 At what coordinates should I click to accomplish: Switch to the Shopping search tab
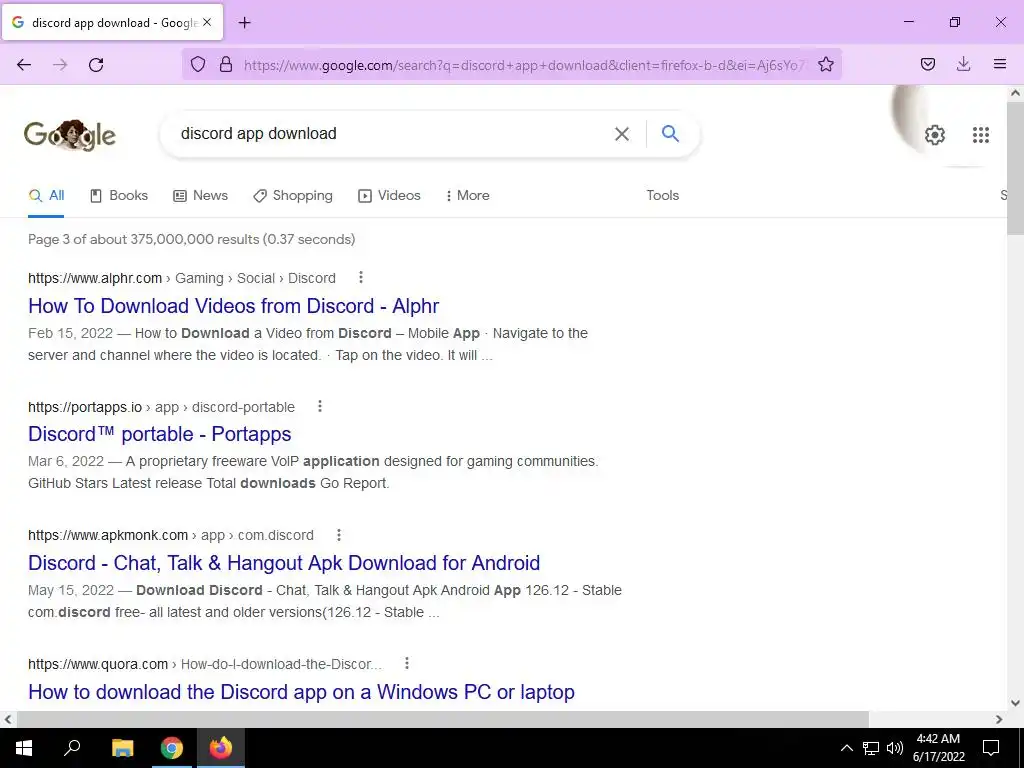pos(293,195)
